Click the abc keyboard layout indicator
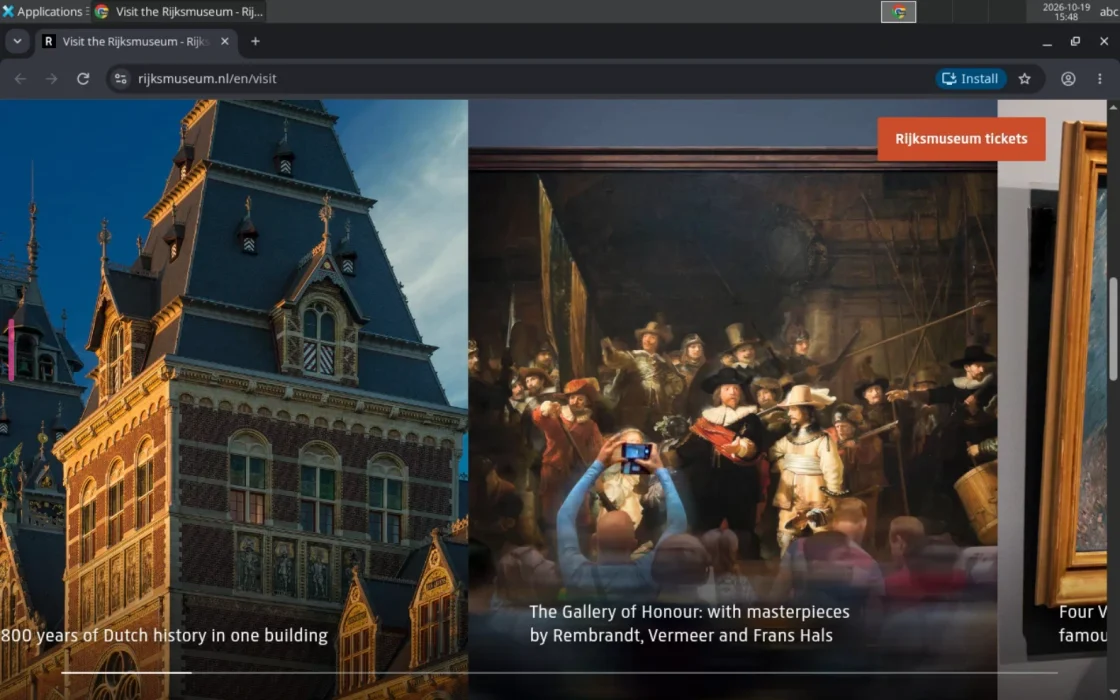This screenshot has height=700, width=1120. [1109, 11]
